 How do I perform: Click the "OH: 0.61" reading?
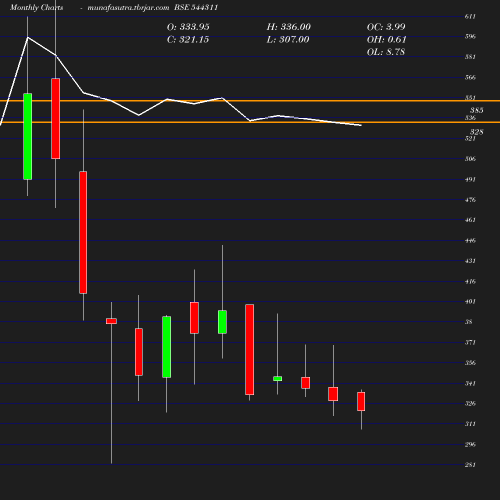coord(387,39)
